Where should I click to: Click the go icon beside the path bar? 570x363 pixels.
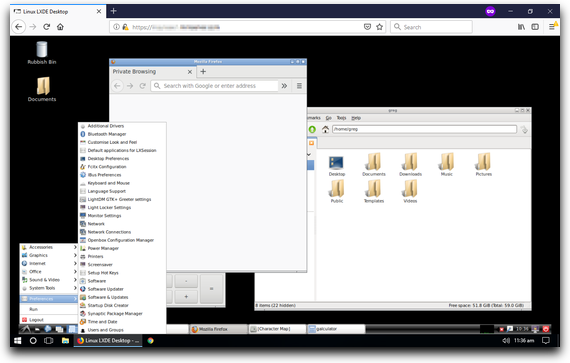pos(524,129)
